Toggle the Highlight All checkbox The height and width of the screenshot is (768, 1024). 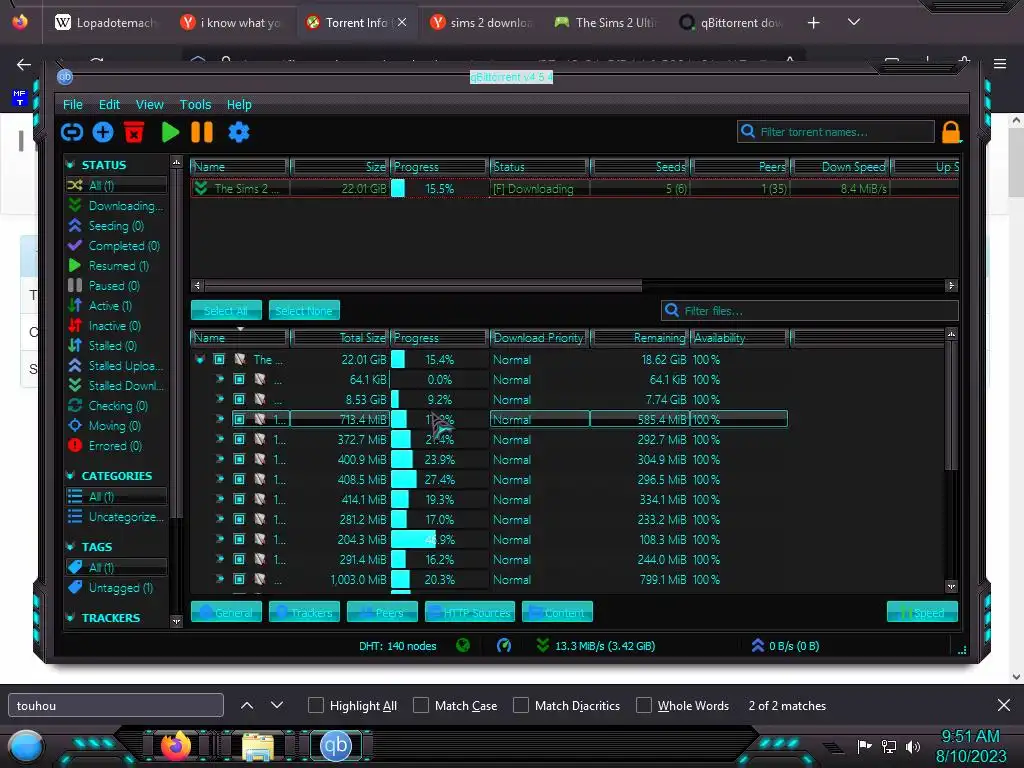[315, 705]
